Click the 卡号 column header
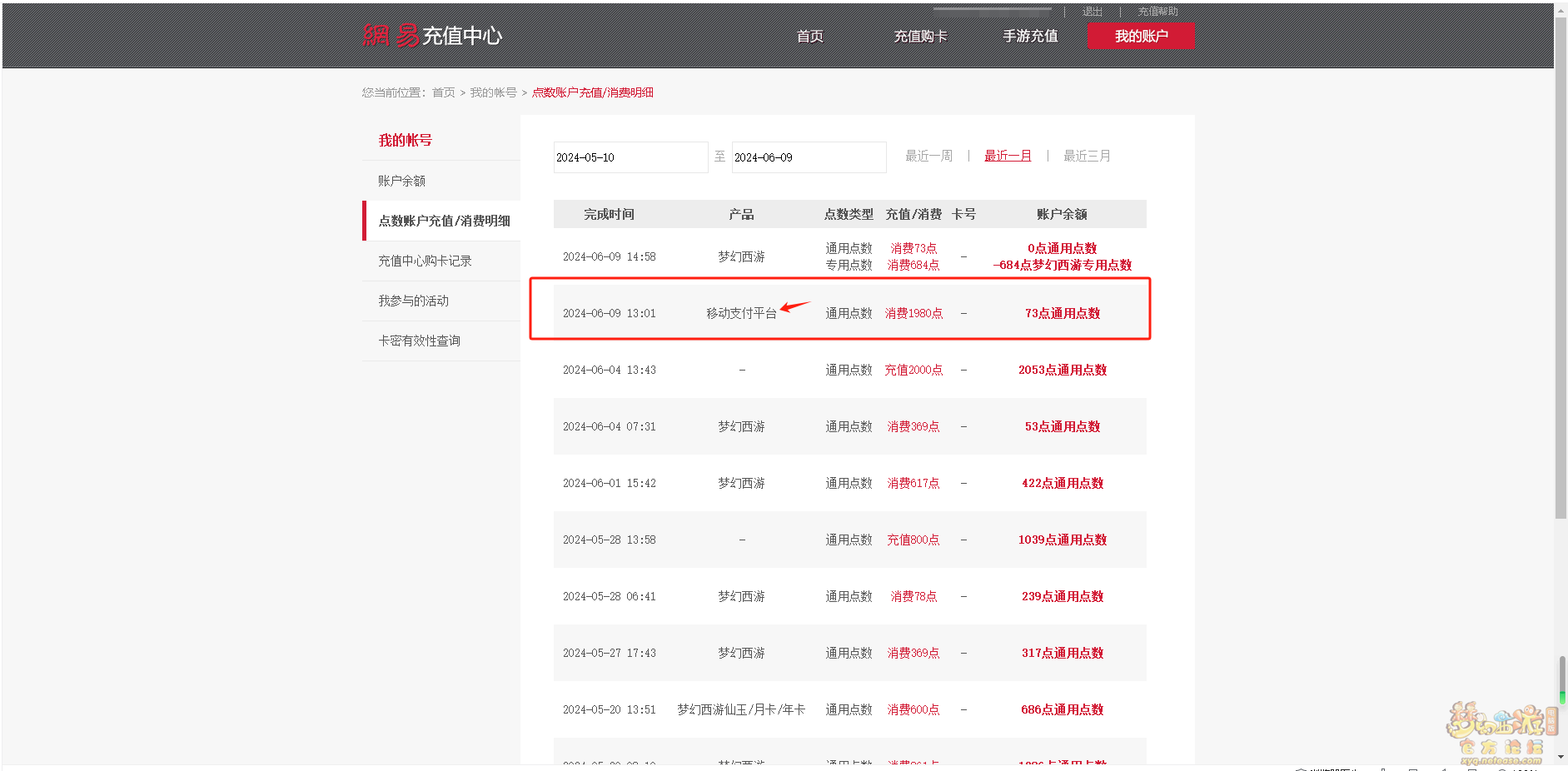 click(963, 214)
